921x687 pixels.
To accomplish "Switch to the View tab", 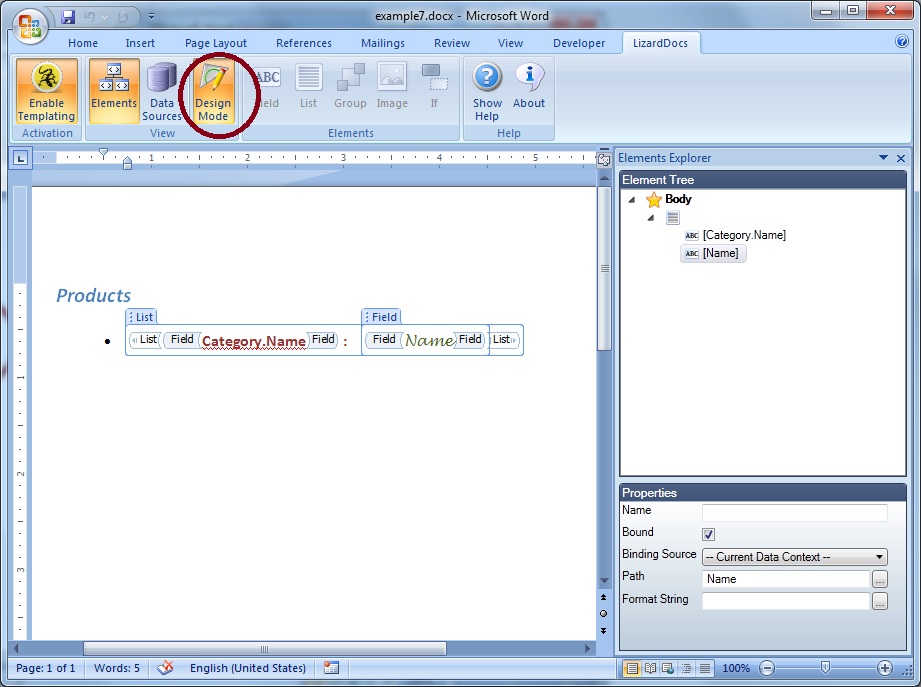I will [510, 43].
